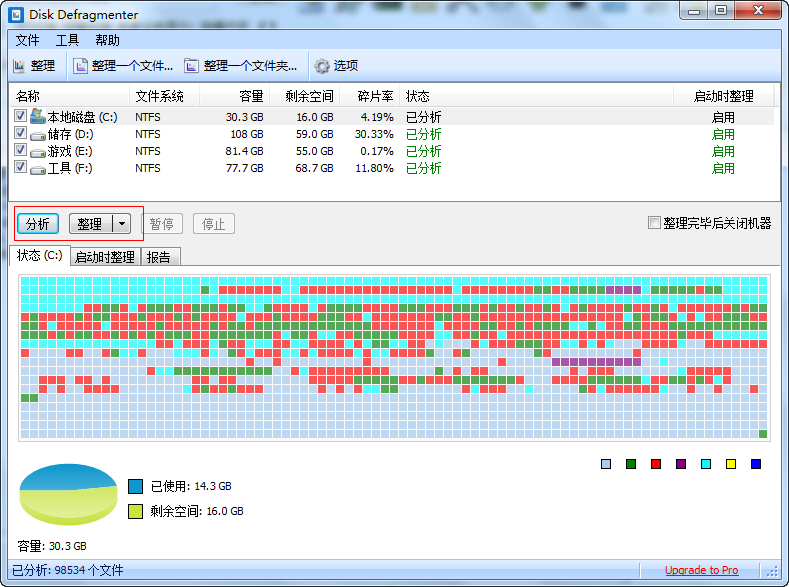Screen dimensions: 789x587
Task: Click the 暂停 button
Action: [162, 224]
